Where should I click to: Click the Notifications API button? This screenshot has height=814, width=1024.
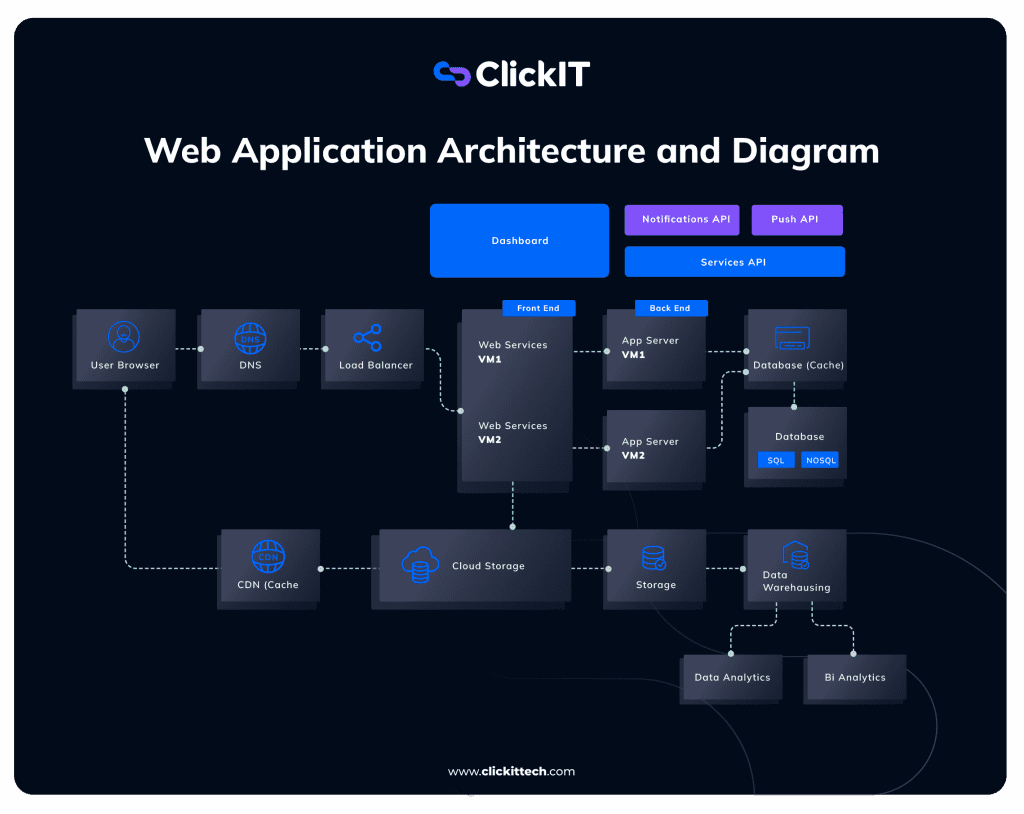click(x=681, y=220)
